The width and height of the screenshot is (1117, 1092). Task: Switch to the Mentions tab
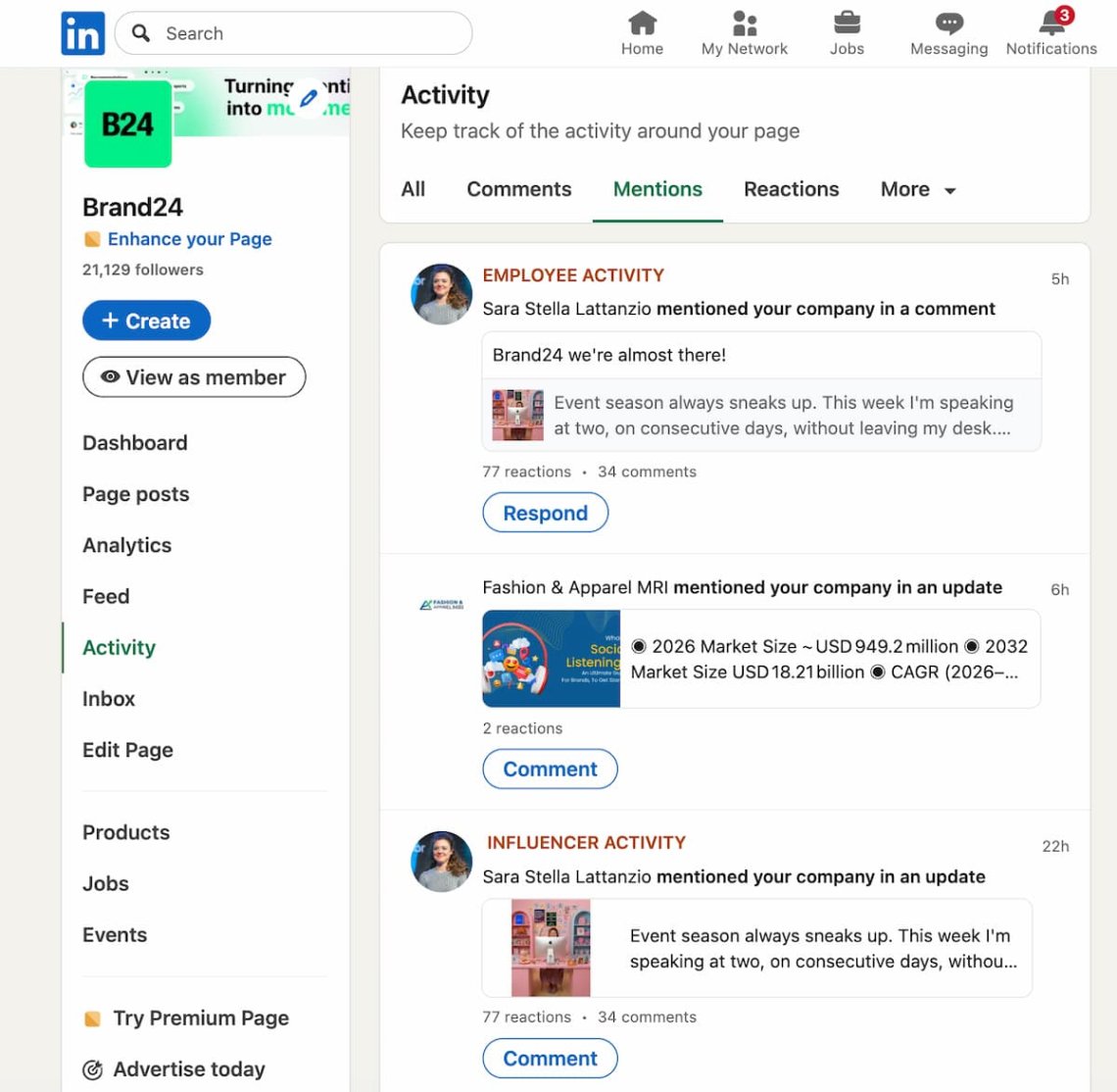coord(657,189)
